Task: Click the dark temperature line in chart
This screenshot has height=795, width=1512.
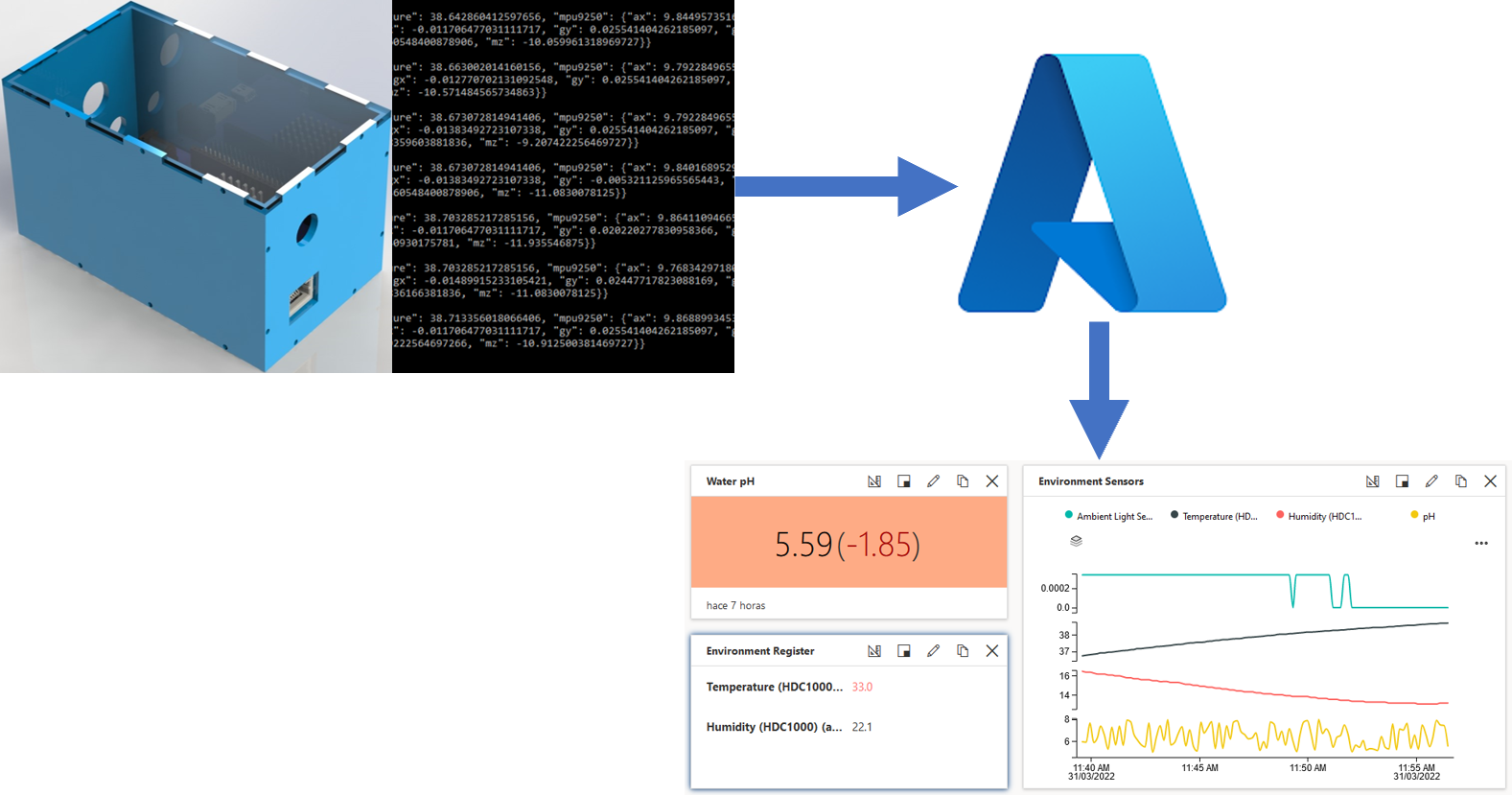Action: click(1266, 635)
